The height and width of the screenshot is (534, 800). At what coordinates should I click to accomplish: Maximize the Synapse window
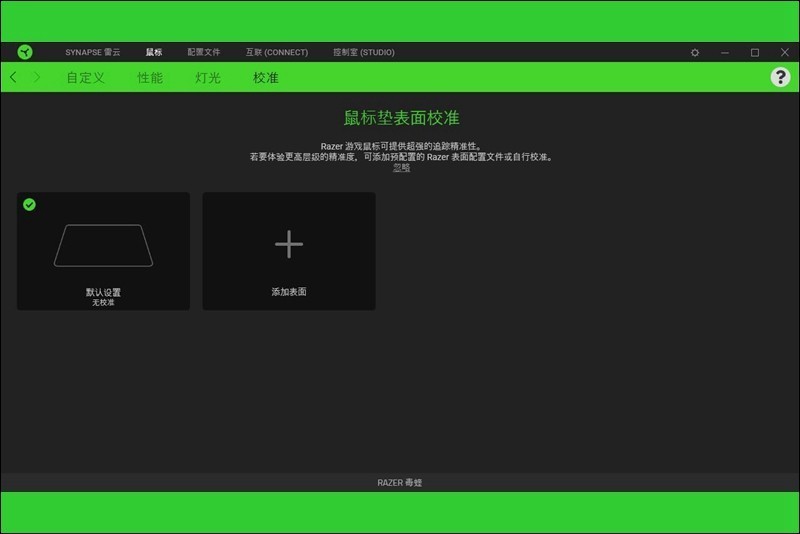click(x=755, y=53)
